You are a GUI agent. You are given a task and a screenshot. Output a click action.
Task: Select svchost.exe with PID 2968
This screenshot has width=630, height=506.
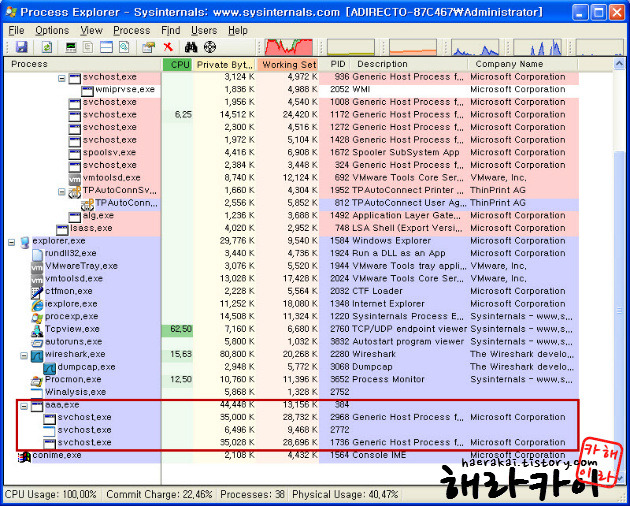coord(291,417)
